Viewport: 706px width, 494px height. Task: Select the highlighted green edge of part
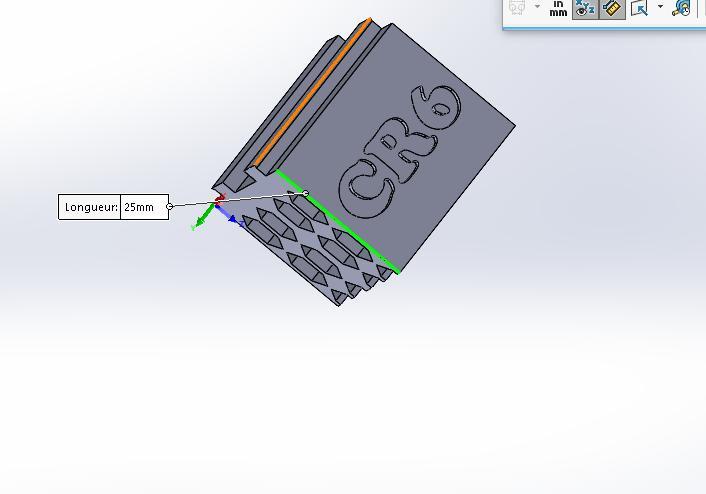pyautogui.click(x=337, y=221)
